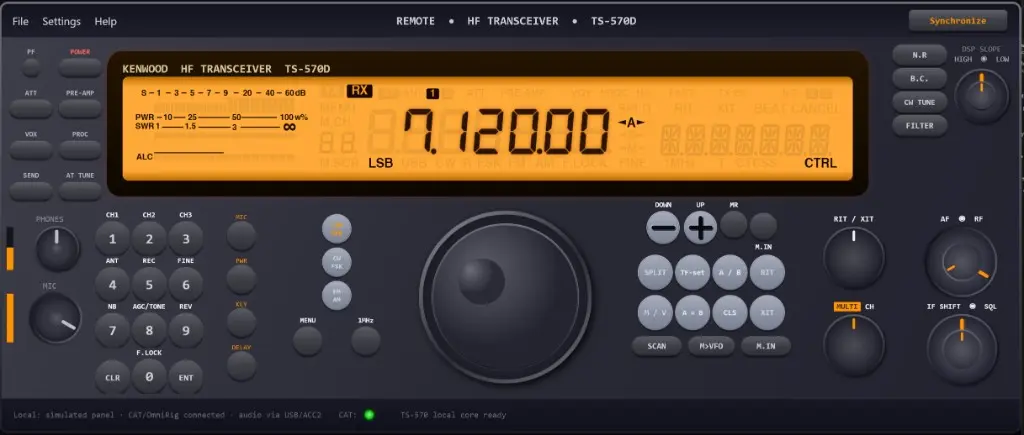Click the button under orange MIC label

tap(242, 236)
